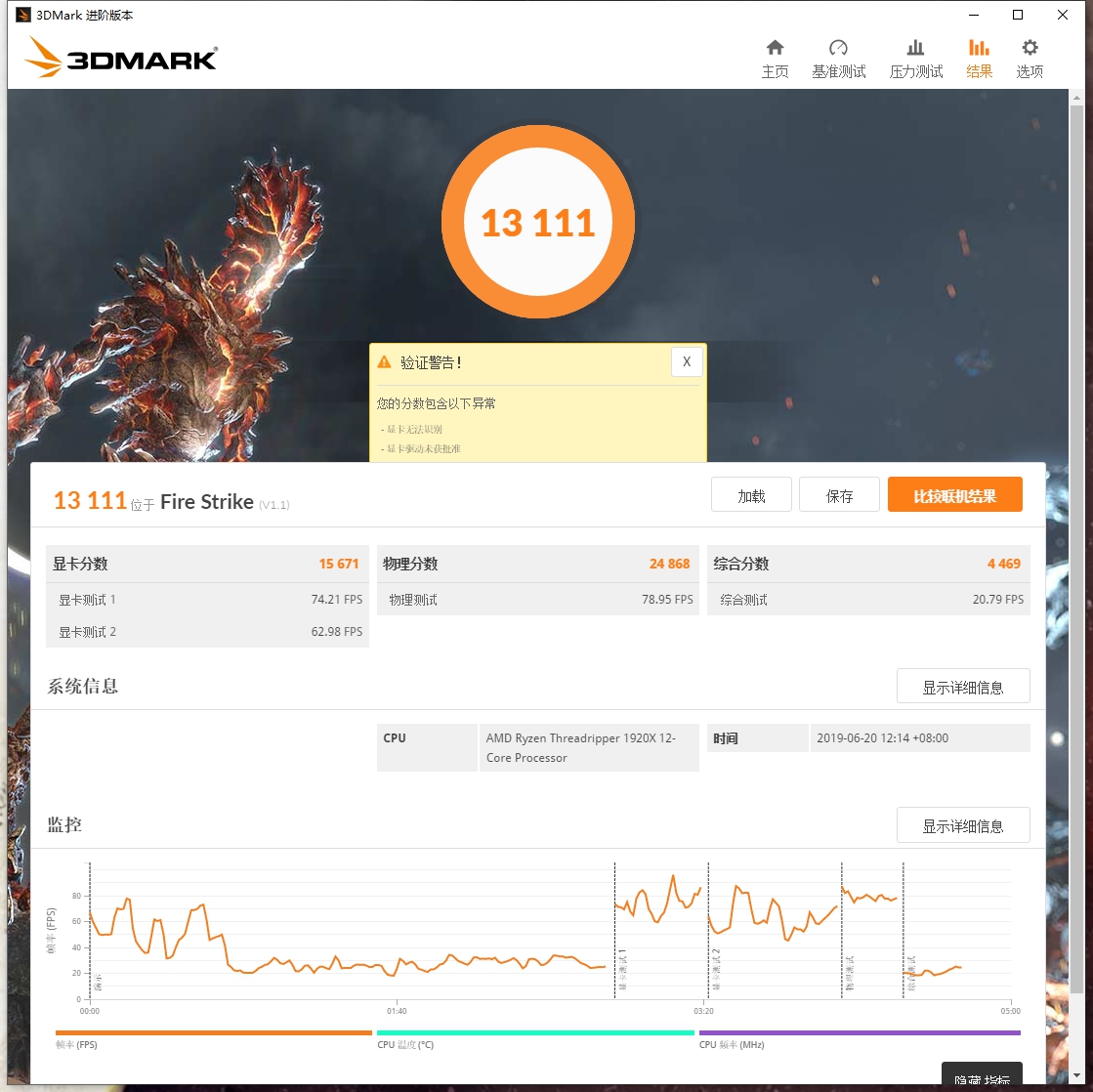Select the 基准测试 benchmark icon
Screen dimensions: 1093x1092
click(837, 57)
